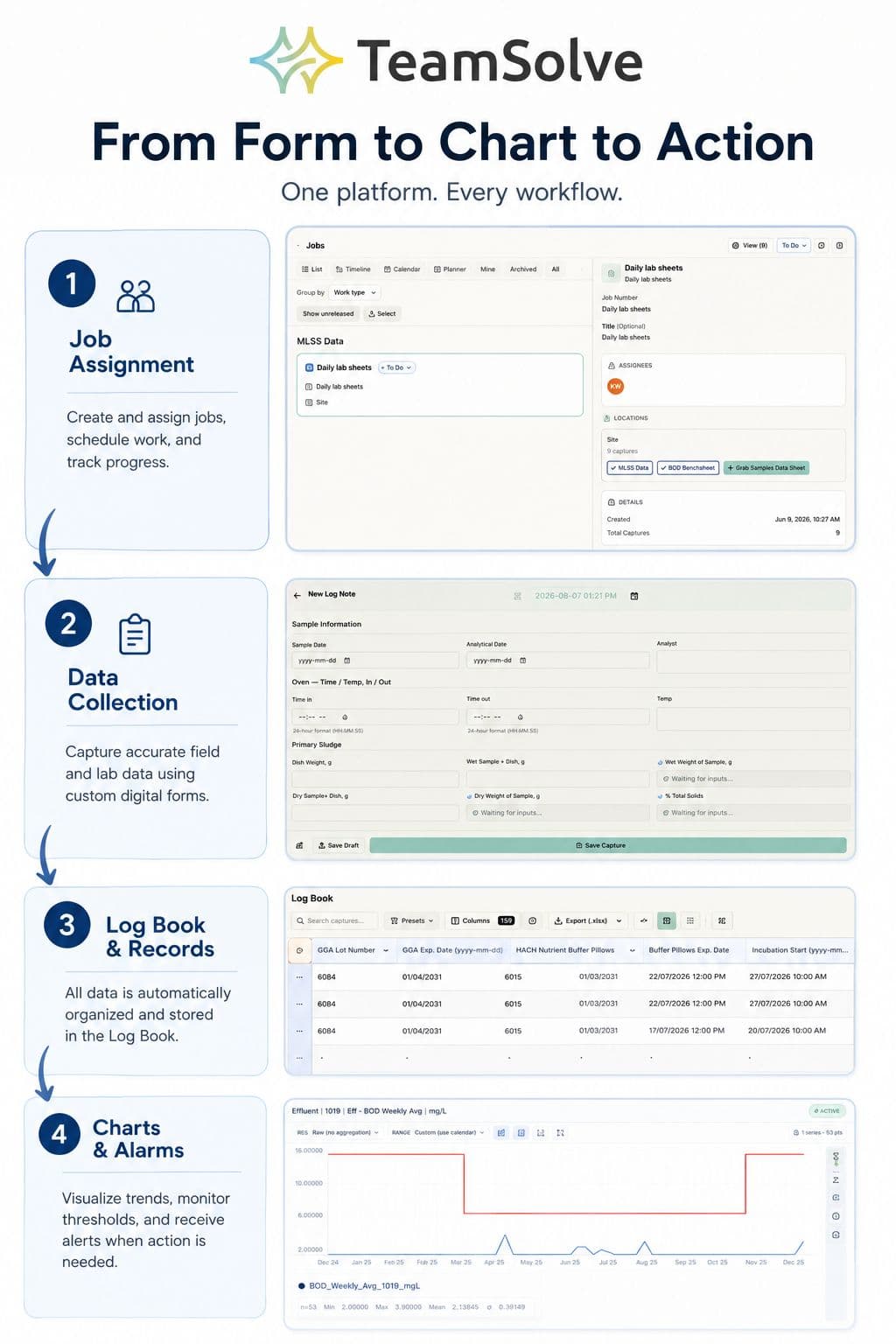
Task: Expand GGA Lot Number column header dropdown
Action: (x=386, y=950)
